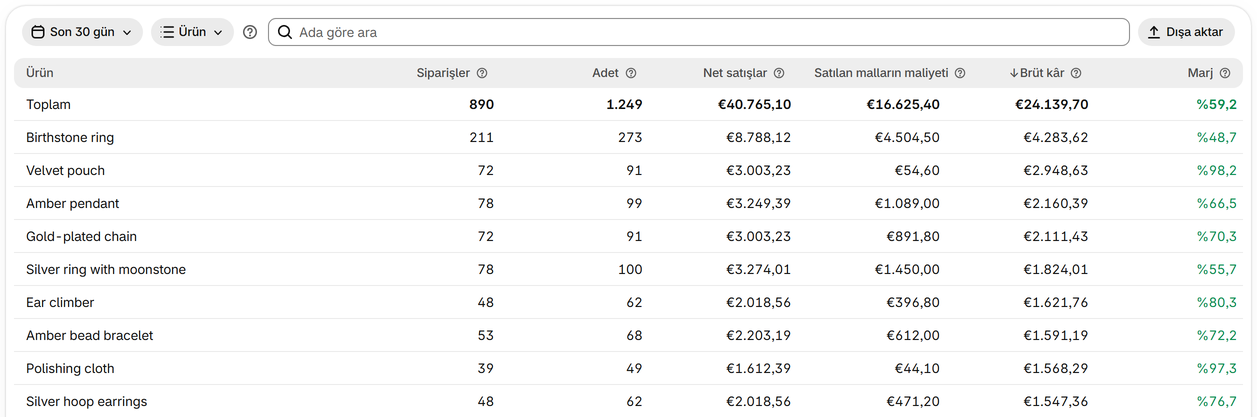Click the info icon beside the Adet header
Screen dimensions: 1257x417
[x=631, y=73]
